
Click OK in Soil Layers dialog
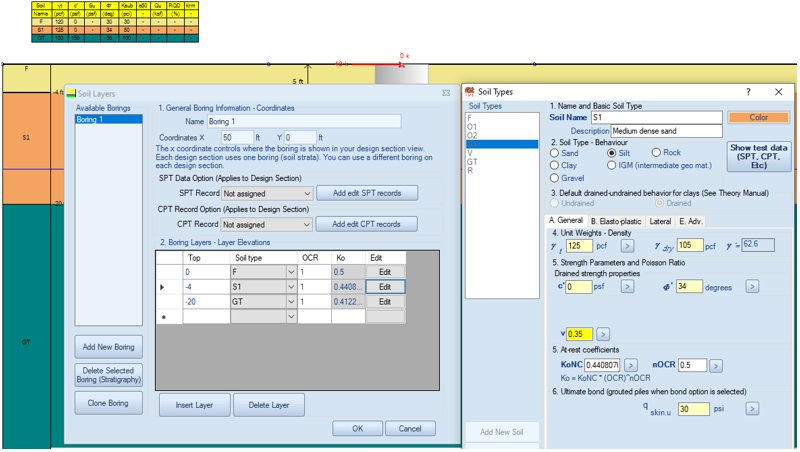pyautogui.click(x=358, y=429)
